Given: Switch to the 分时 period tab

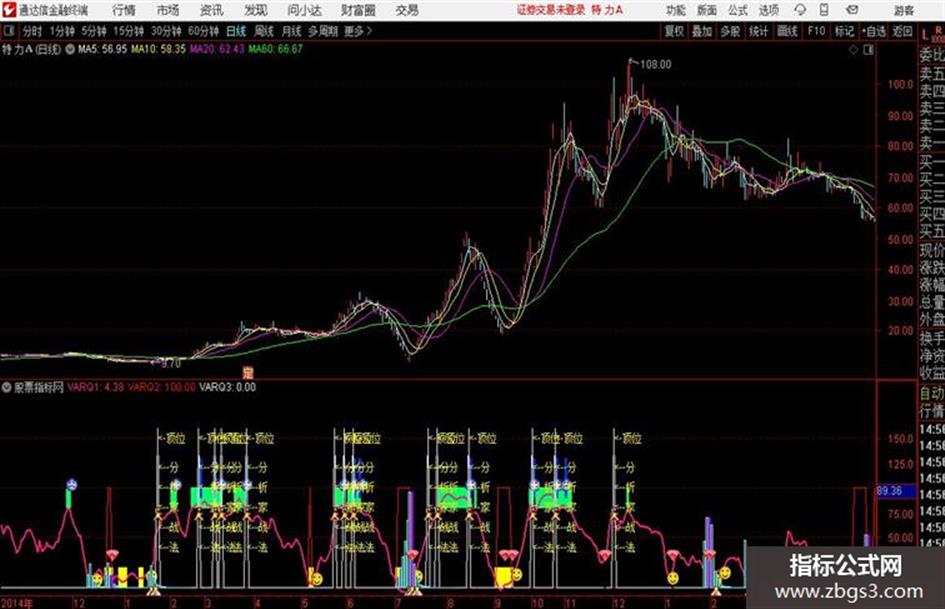Looking at the screenshot, I should pyautogui.click(x=32, y=31).
